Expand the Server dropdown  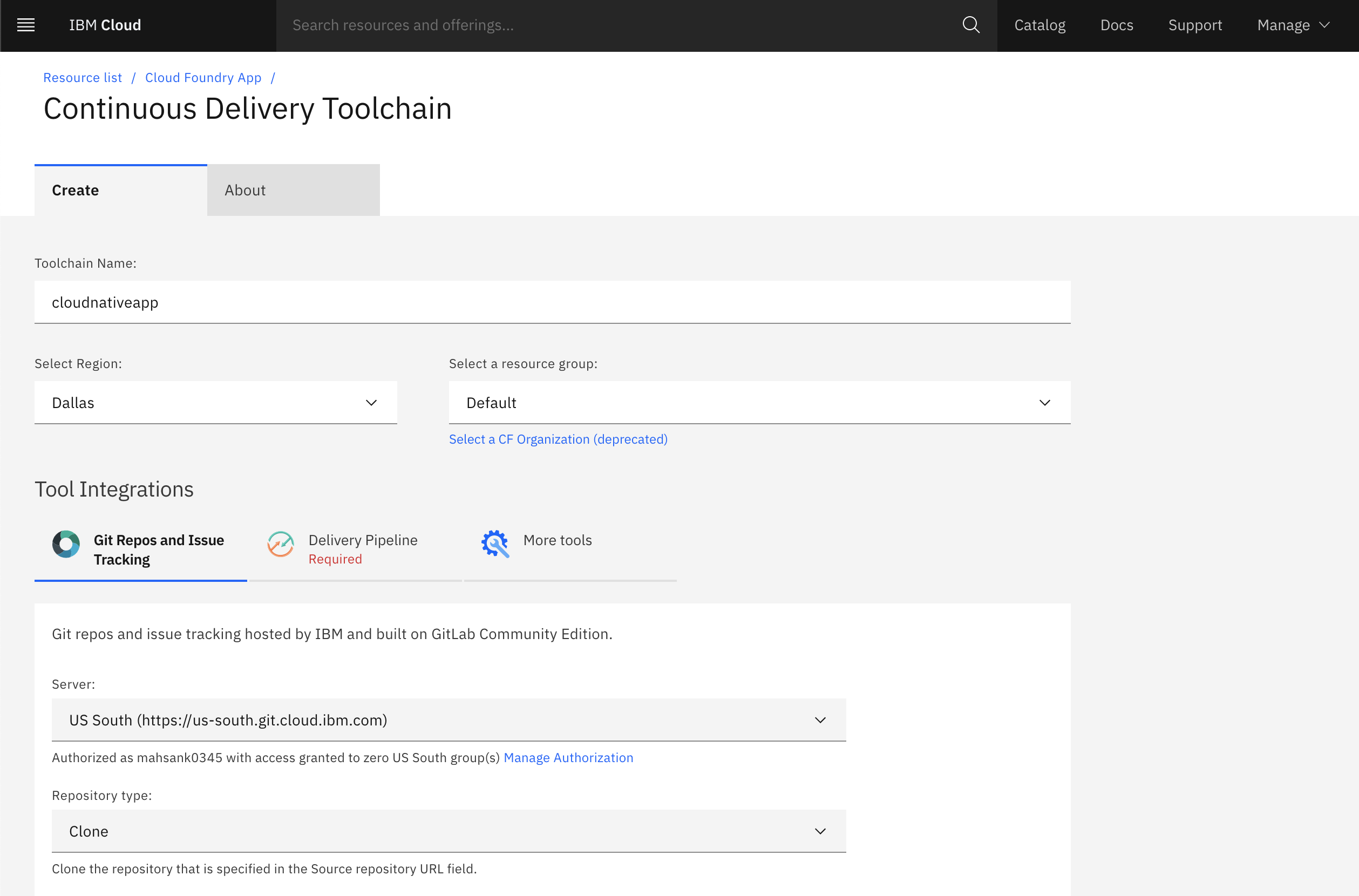(449, 720)
